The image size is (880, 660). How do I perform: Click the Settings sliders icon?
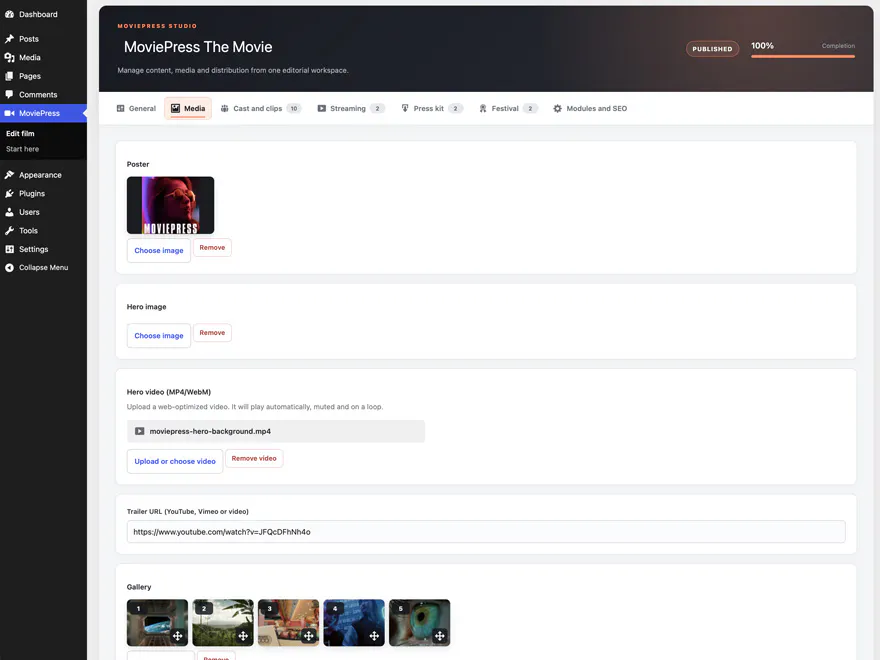(10, 249)
